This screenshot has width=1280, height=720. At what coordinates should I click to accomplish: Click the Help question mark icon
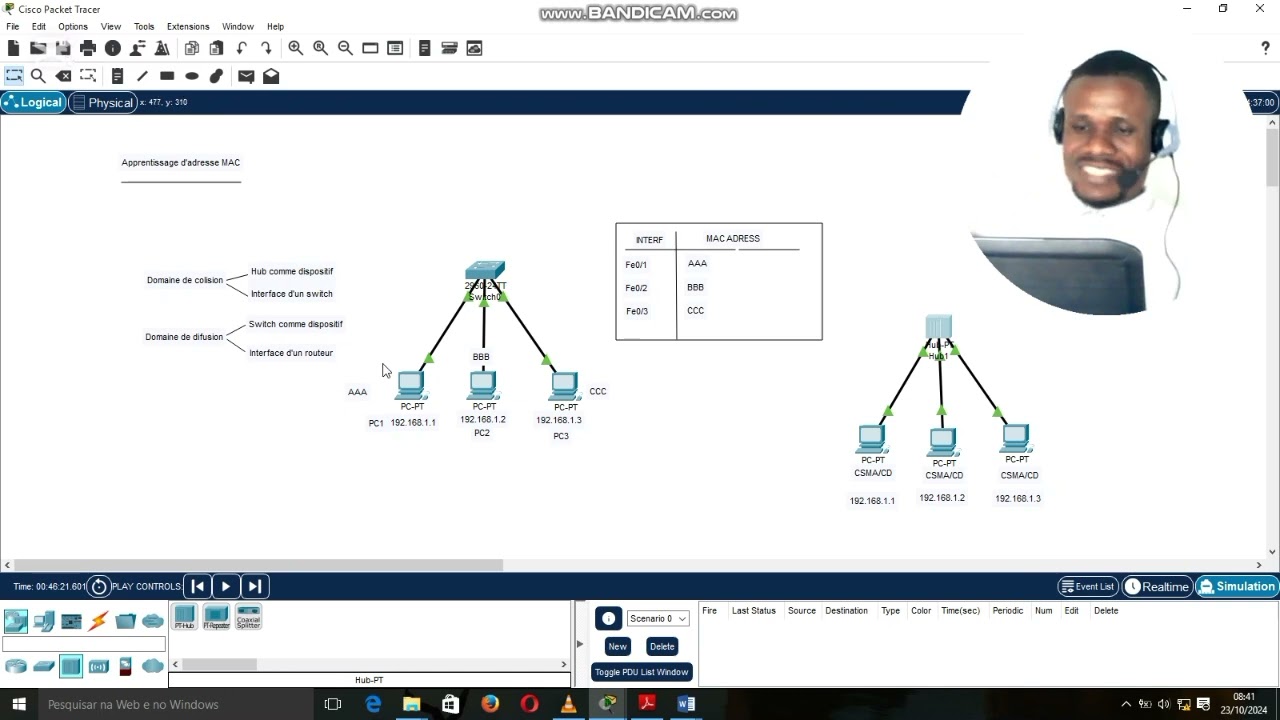1265,48
